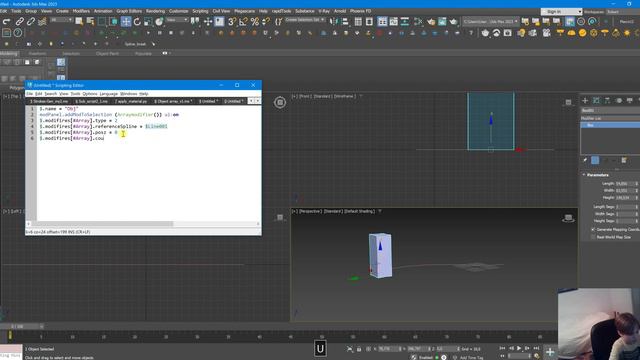Click the Length value field
The image size is (640, 360).
tap(625, 184)
